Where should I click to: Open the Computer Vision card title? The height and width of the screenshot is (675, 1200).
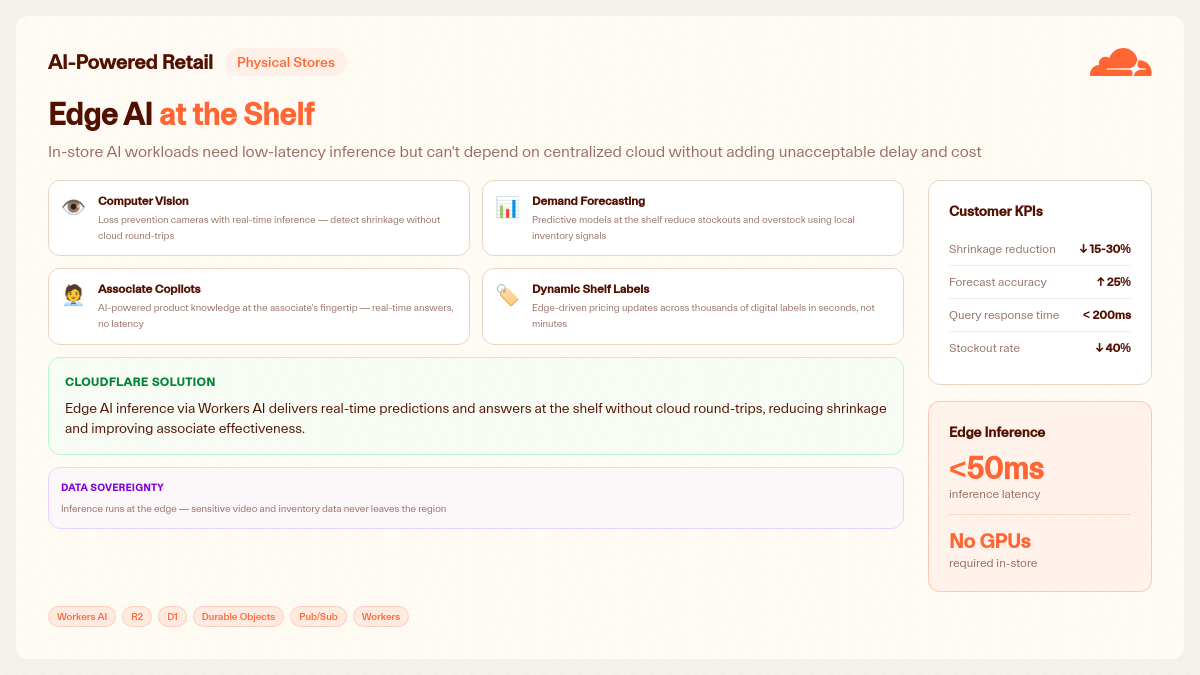(x=143, y=201)
